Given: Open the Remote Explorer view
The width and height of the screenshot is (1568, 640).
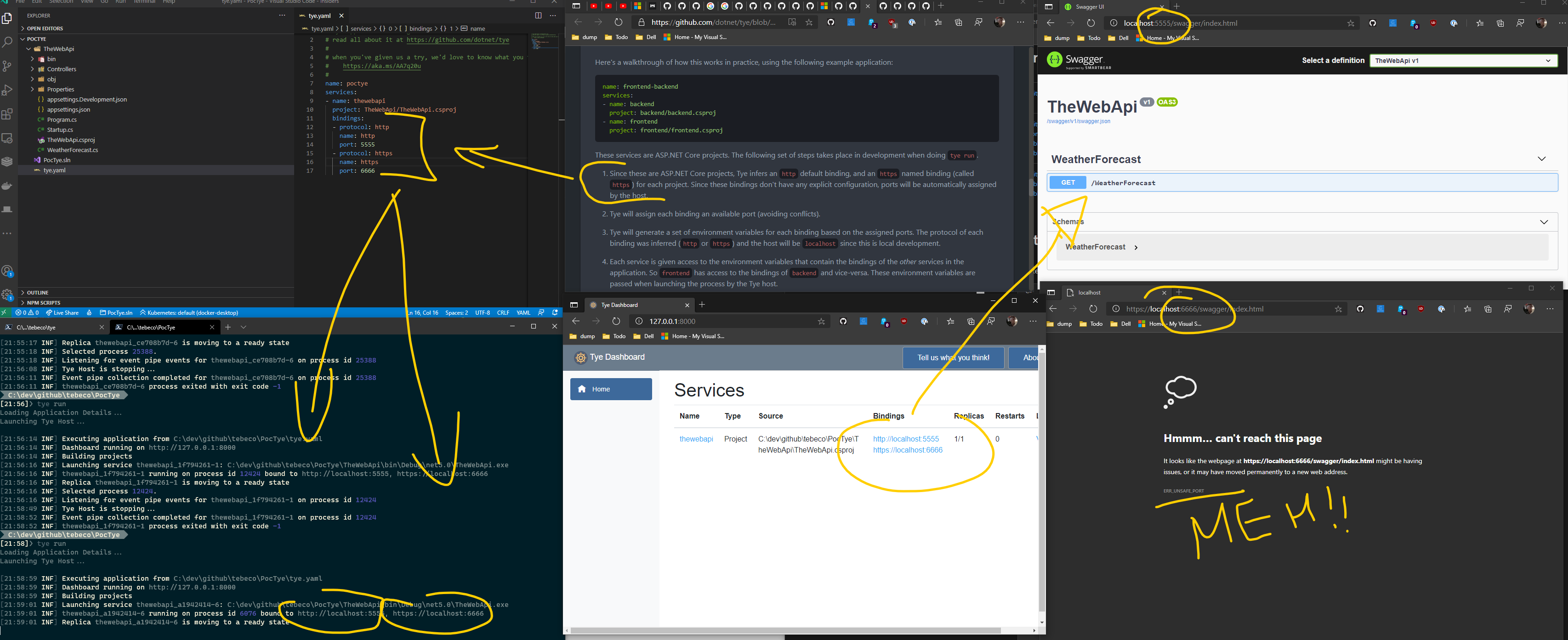Looking at the screenshot, I should point(7,138).
